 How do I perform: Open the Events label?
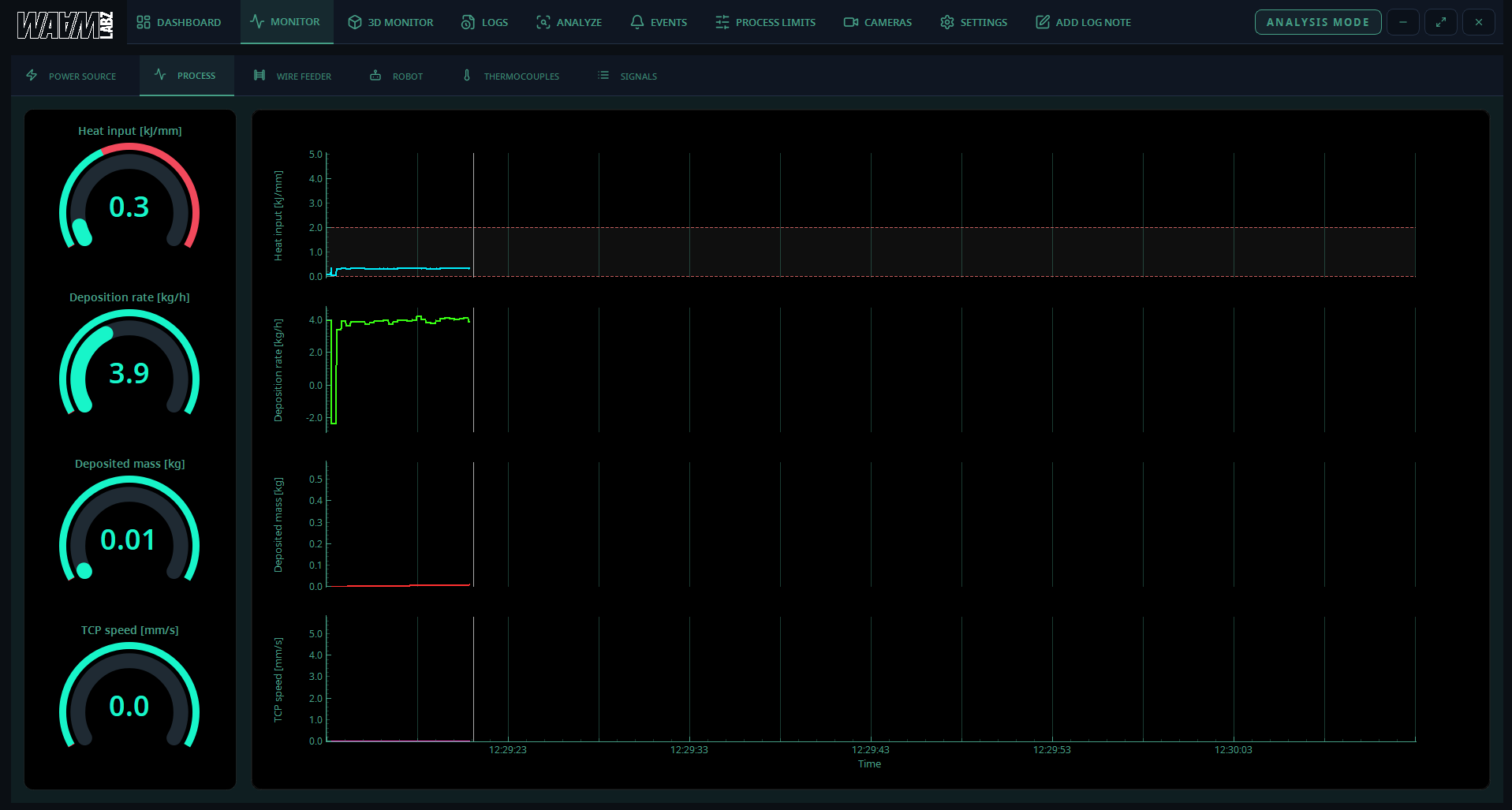point(669,22)
